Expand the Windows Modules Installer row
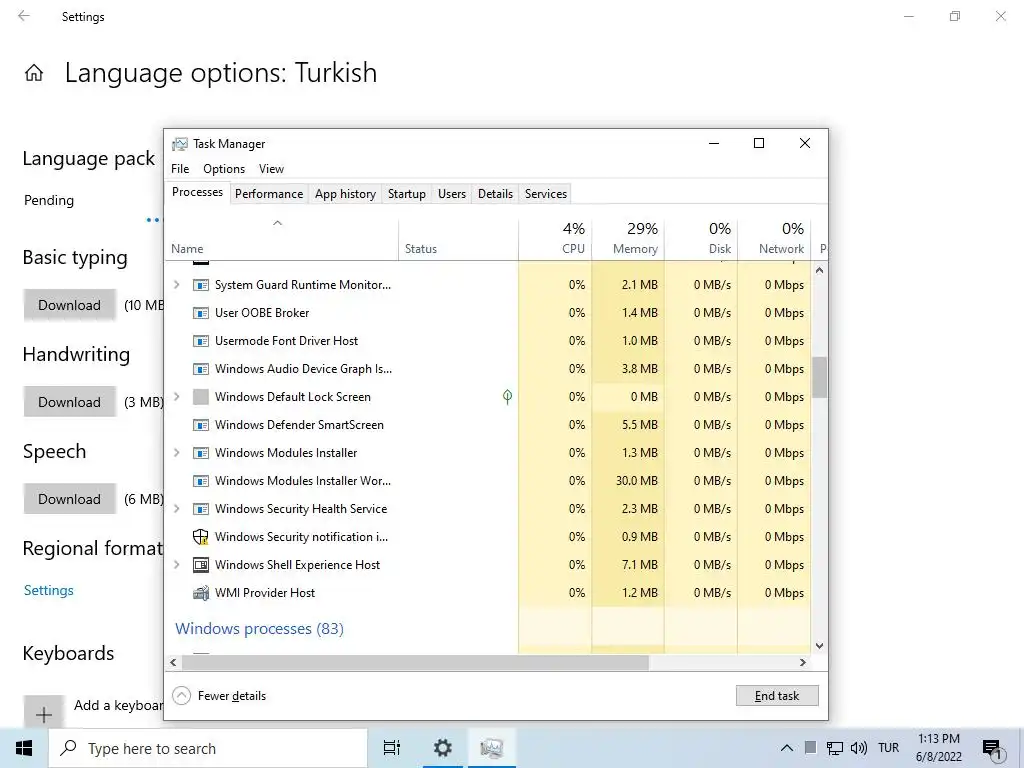The image size is (1024, 768). [176, 453]
